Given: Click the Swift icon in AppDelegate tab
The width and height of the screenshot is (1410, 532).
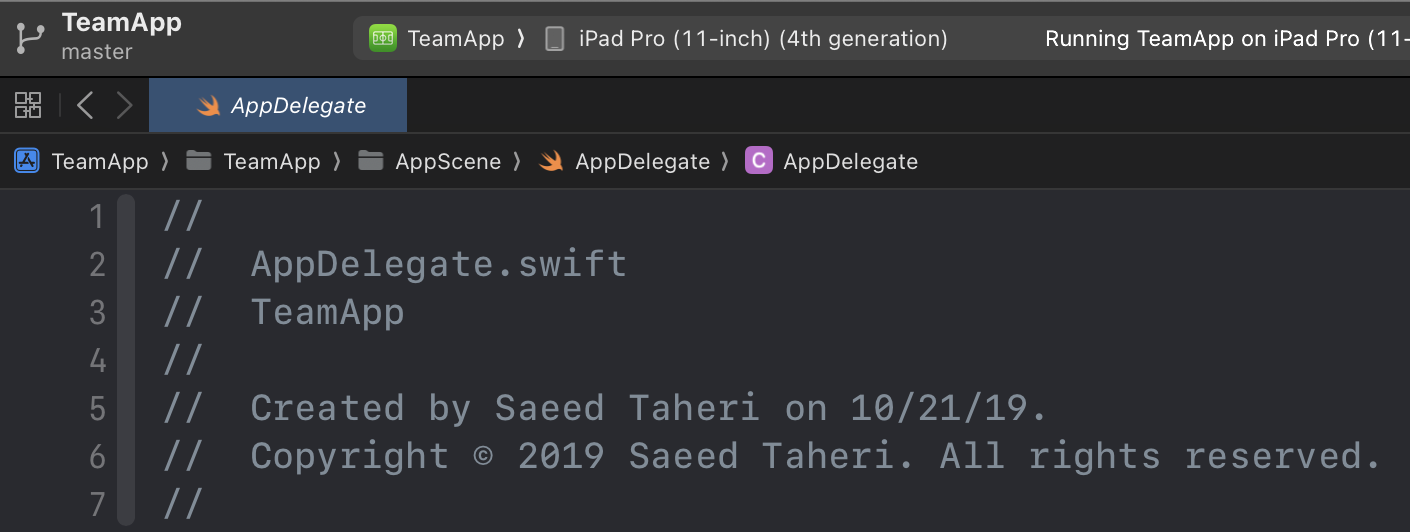Looking at the screenshot, I should point(208,106).
